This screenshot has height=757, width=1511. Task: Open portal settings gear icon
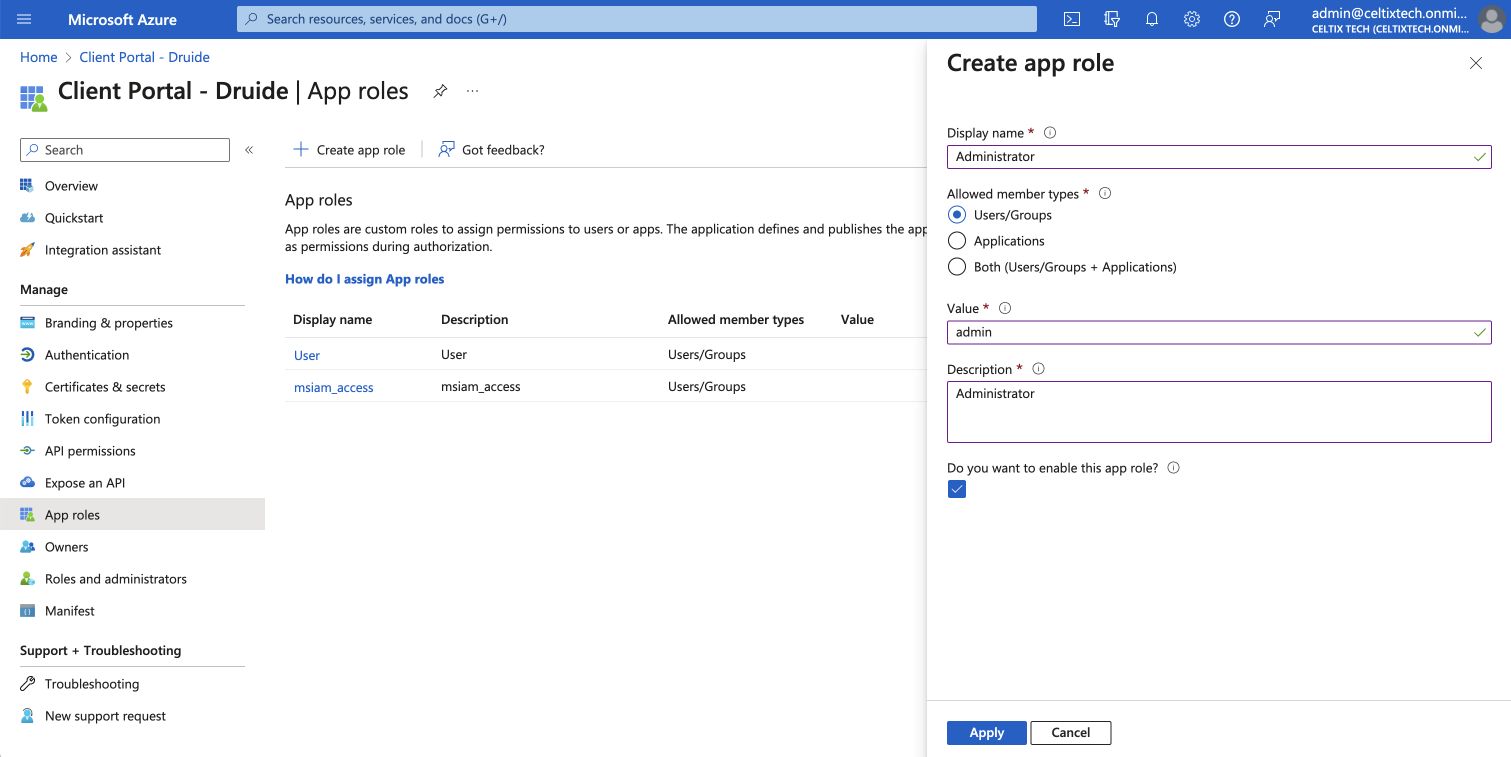(1191, 19)
